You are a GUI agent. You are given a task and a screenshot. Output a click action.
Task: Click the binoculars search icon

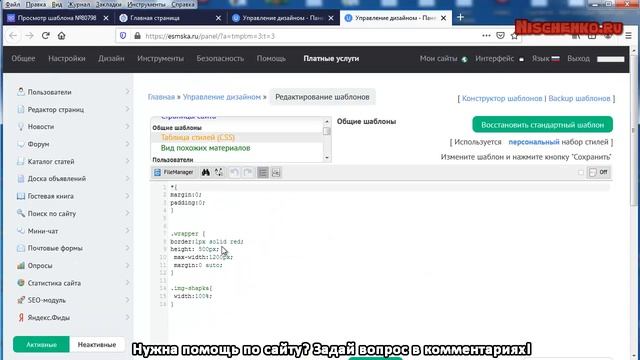pyautogui.click(x=205, y=173)
